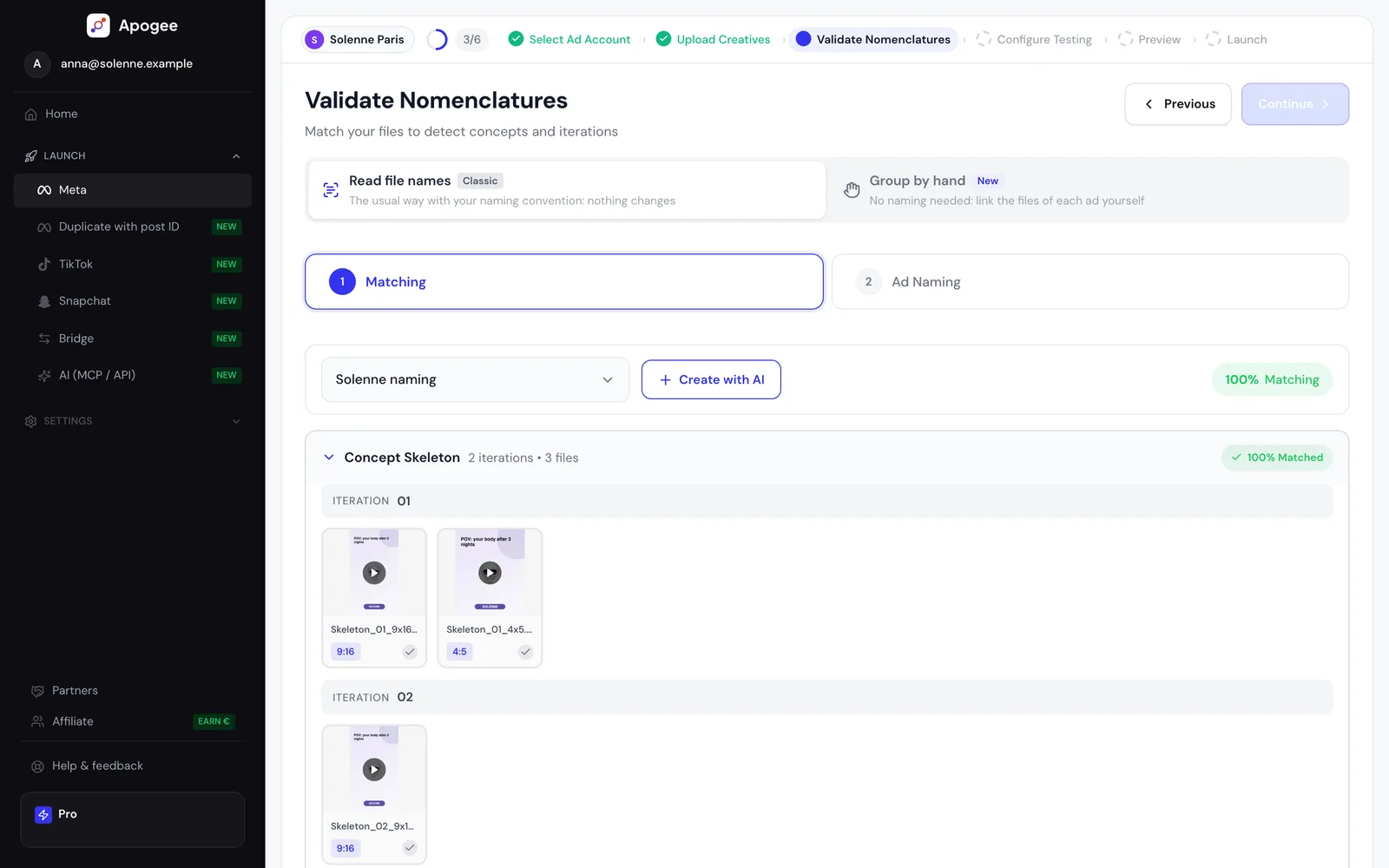Switch to the Matching step tab
Viewport: 1389px width, 868px height.
tap(564, 281)
